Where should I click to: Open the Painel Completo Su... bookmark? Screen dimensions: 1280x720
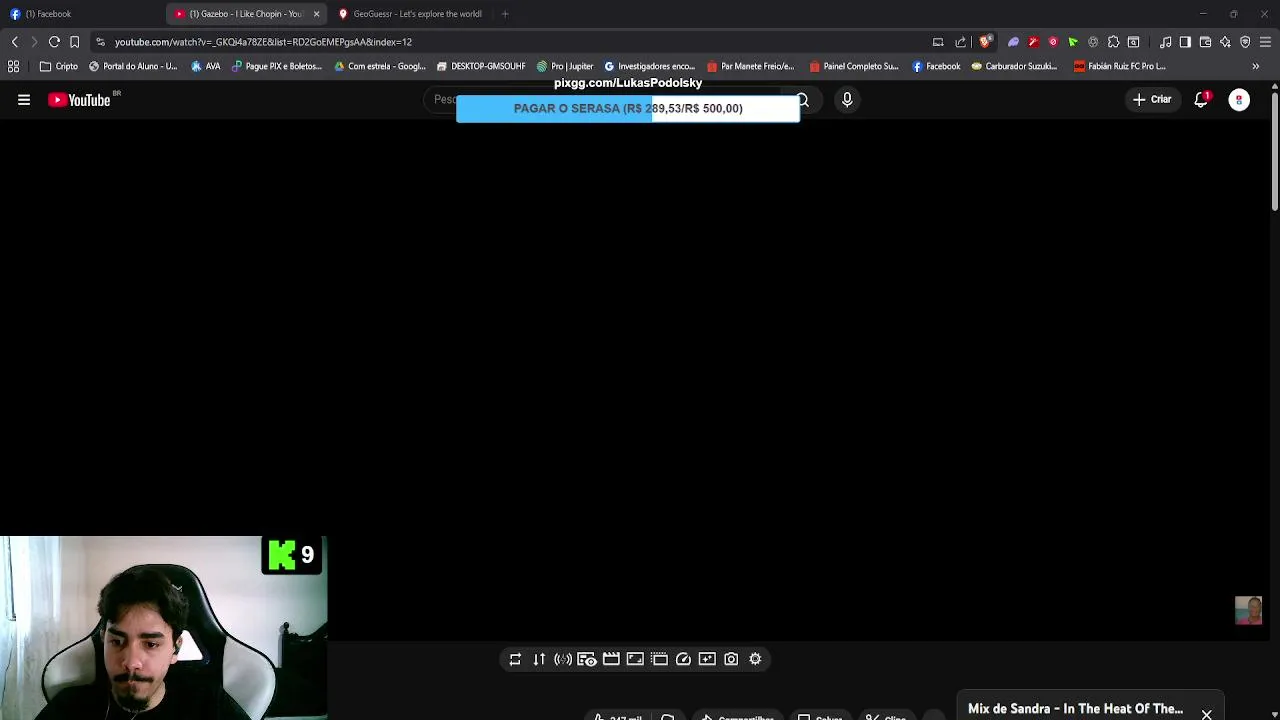point(853,66)
